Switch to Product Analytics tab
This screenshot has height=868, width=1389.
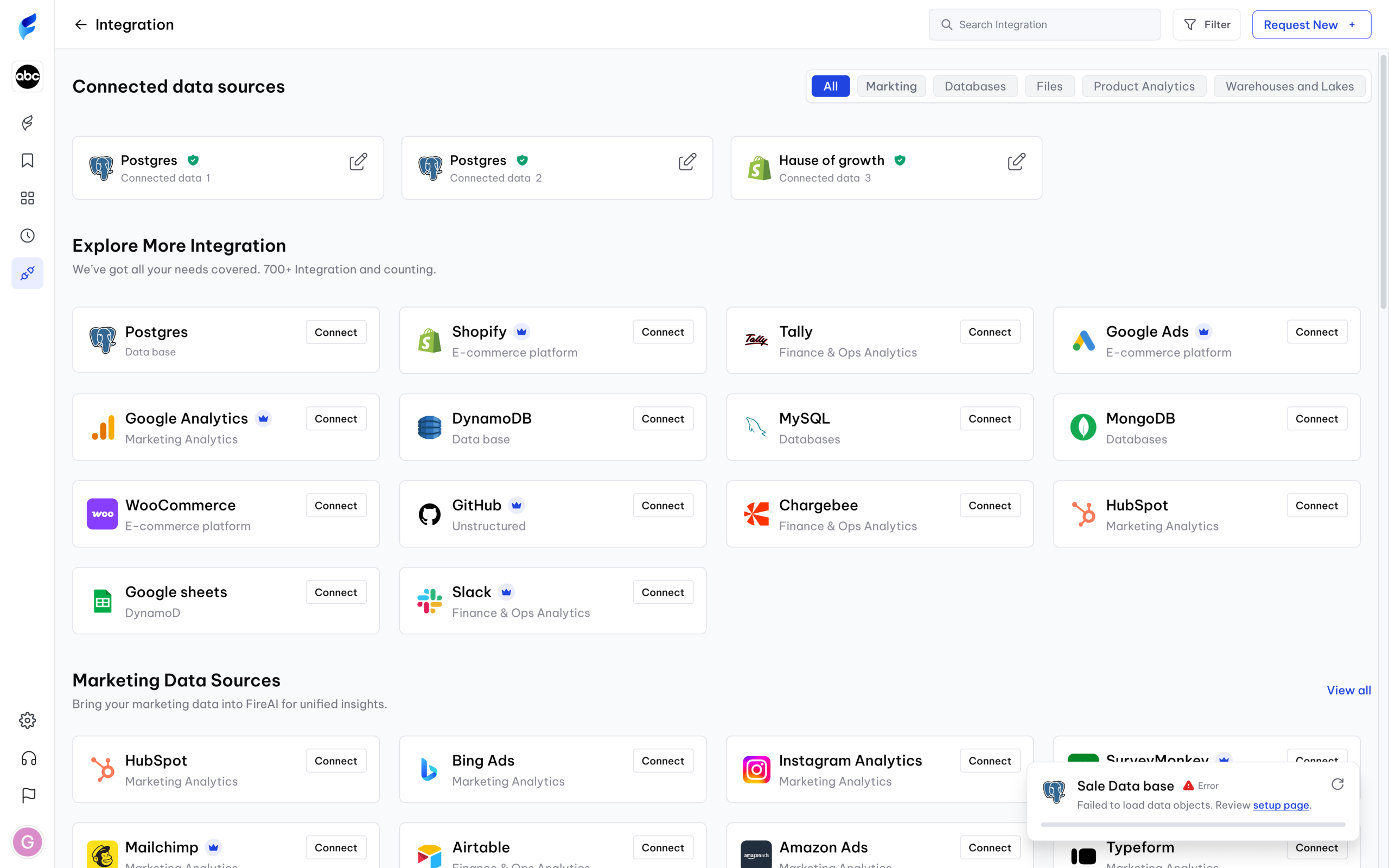point(1143,86)
